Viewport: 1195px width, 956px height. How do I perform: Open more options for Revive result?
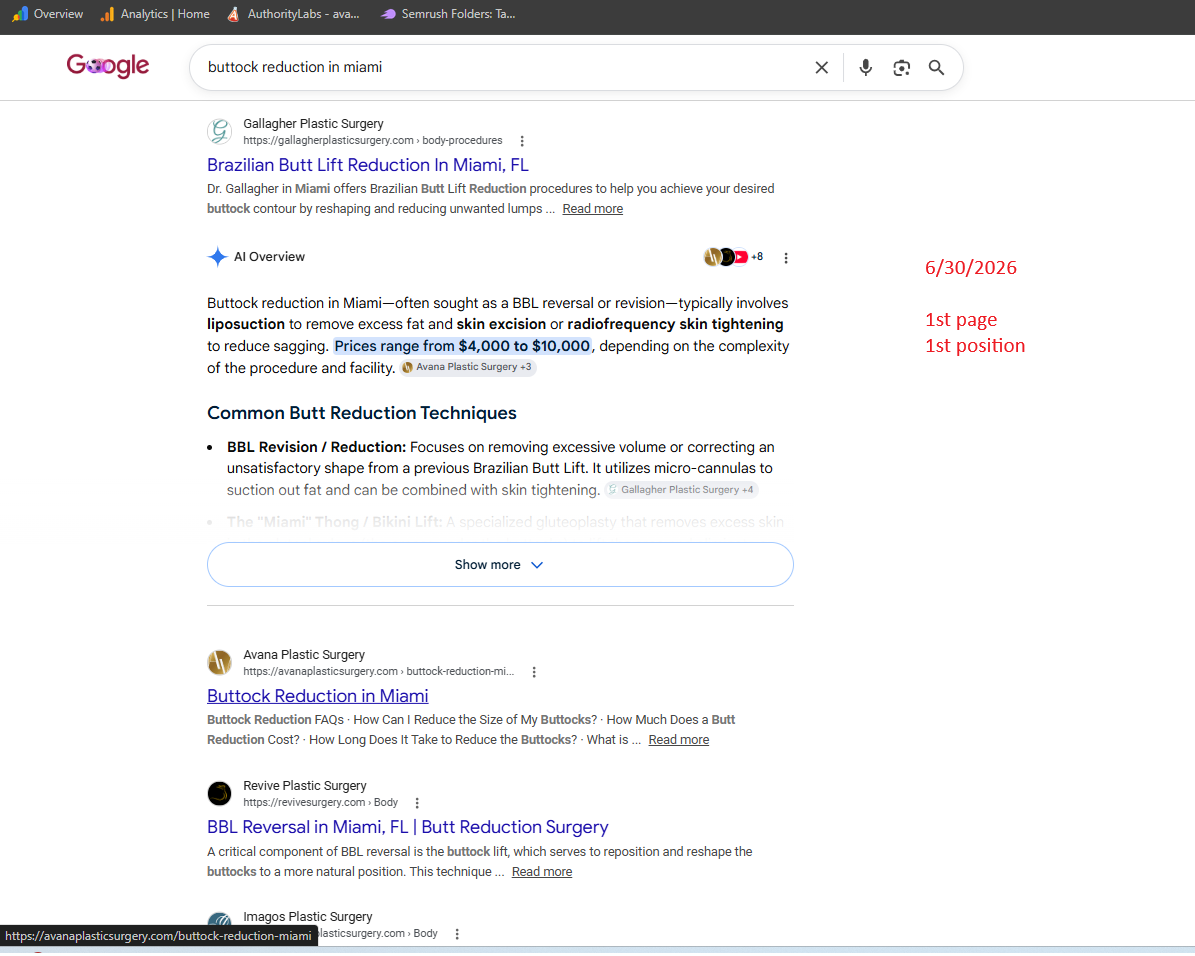417,804
